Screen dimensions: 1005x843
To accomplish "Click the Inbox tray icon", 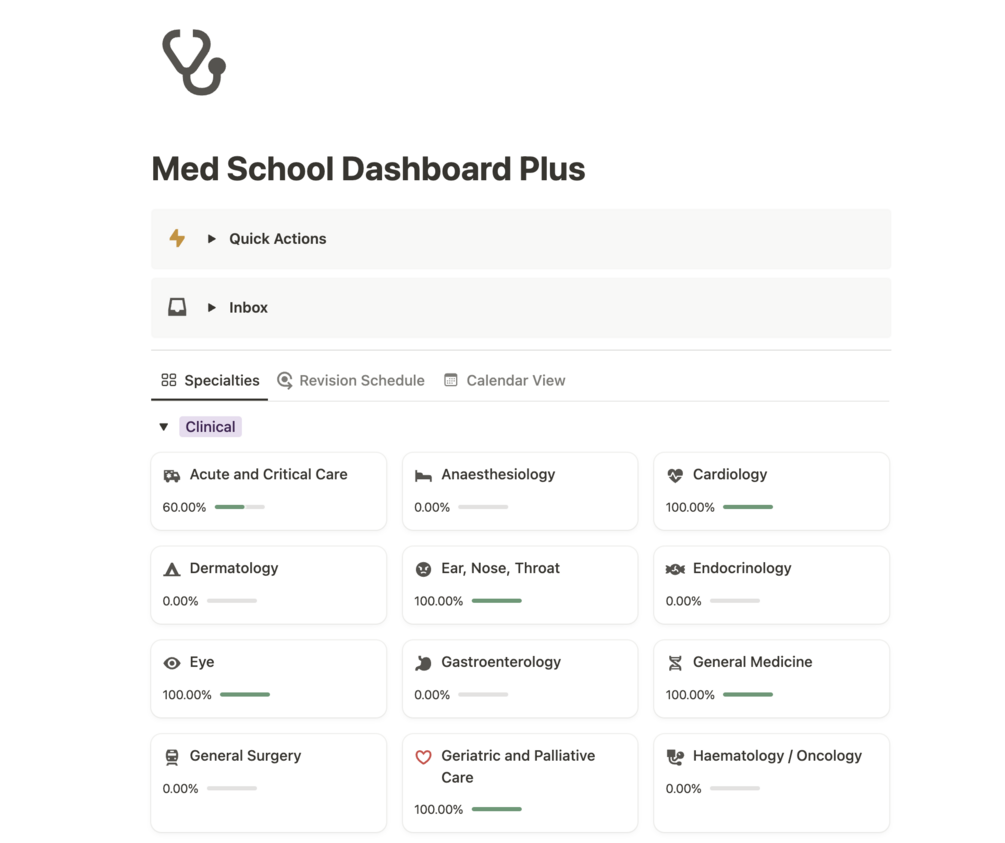I will [x=177, y=307].
